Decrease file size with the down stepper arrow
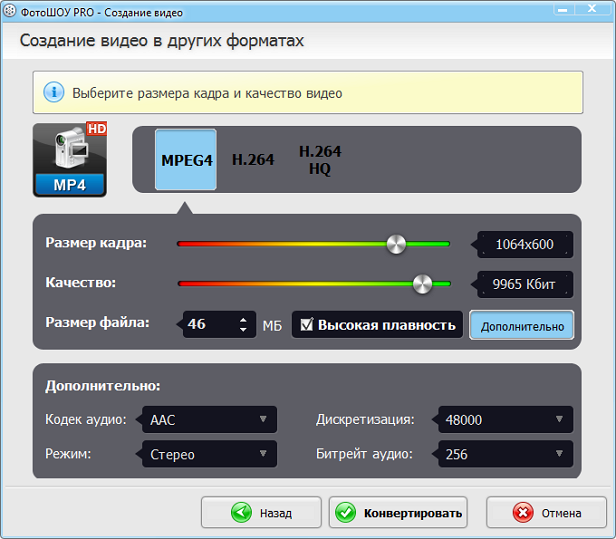The width and height of the screenshot is (616, 539). click(x=244, y=329)
